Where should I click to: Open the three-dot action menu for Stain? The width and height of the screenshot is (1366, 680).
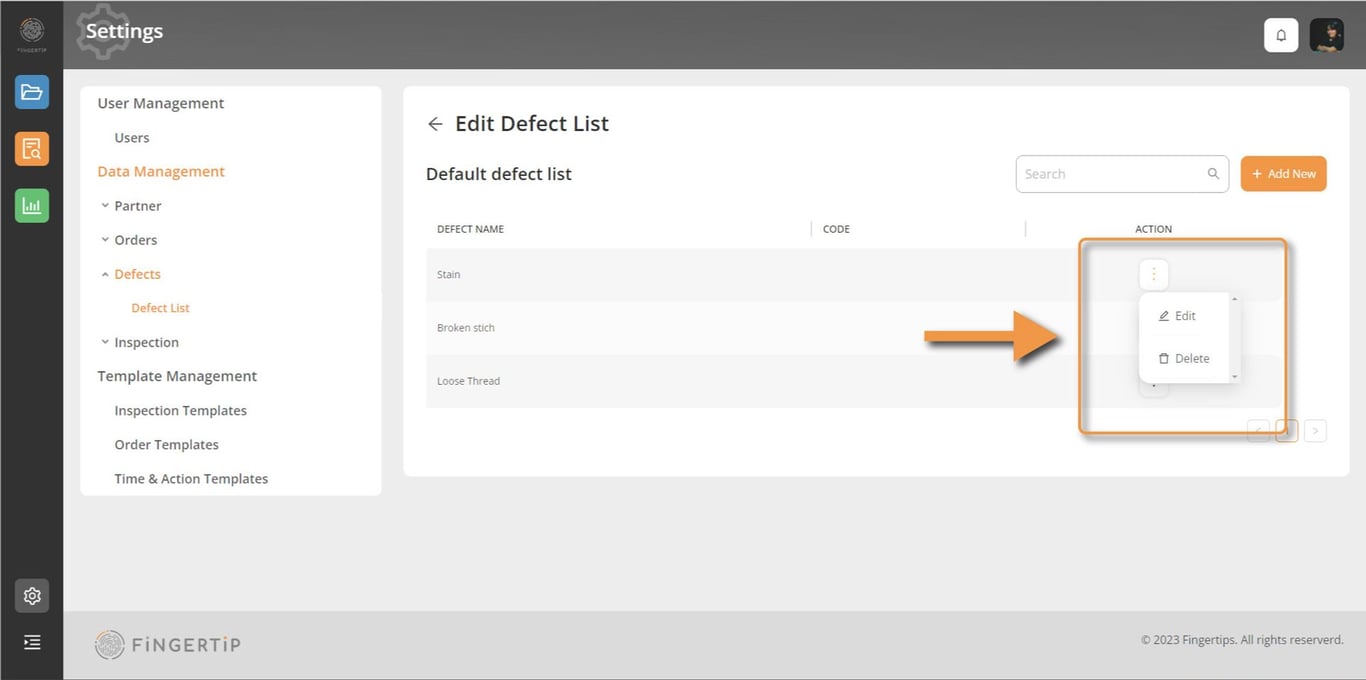pos(1153,274)
